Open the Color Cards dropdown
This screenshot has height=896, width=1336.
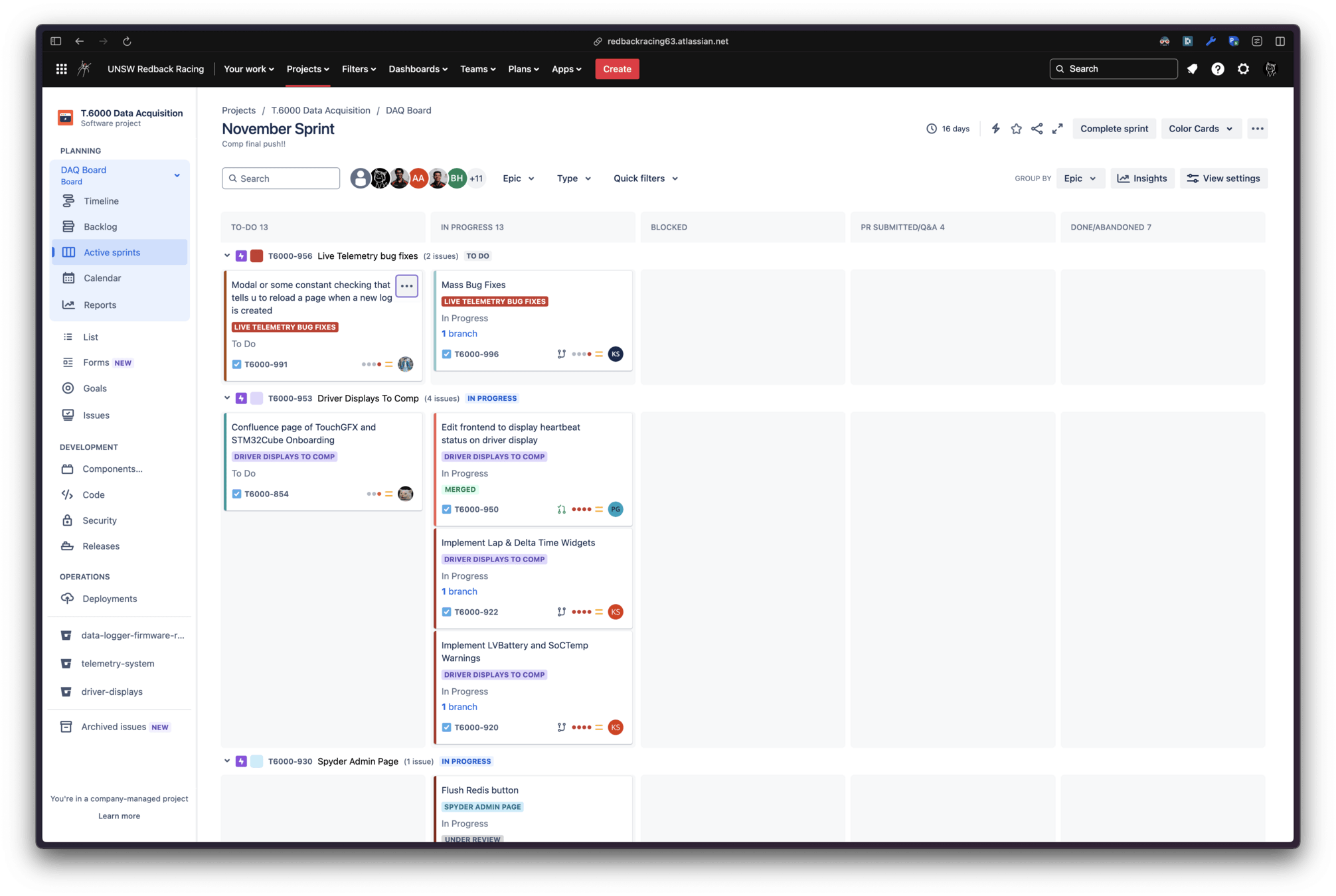pos(1201,129)
